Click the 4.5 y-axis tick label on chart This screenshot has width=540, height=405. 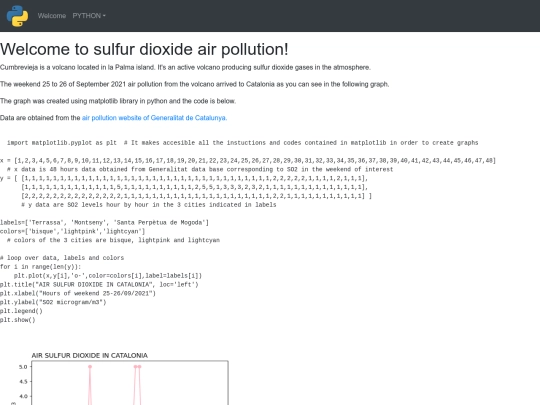tap(23, 382)
